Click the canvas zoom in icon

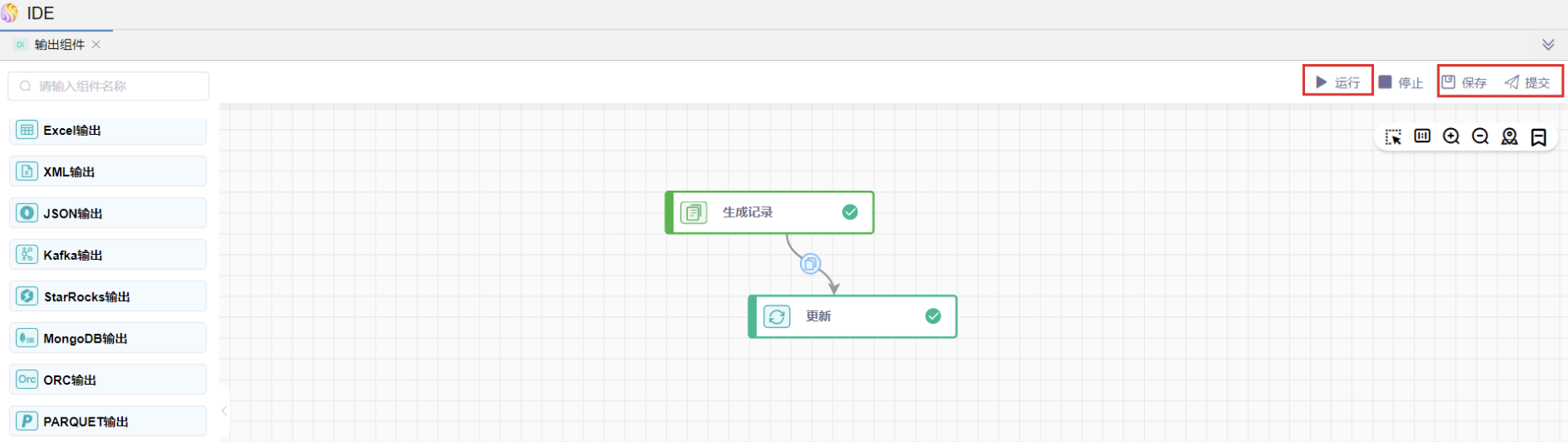1451,137
